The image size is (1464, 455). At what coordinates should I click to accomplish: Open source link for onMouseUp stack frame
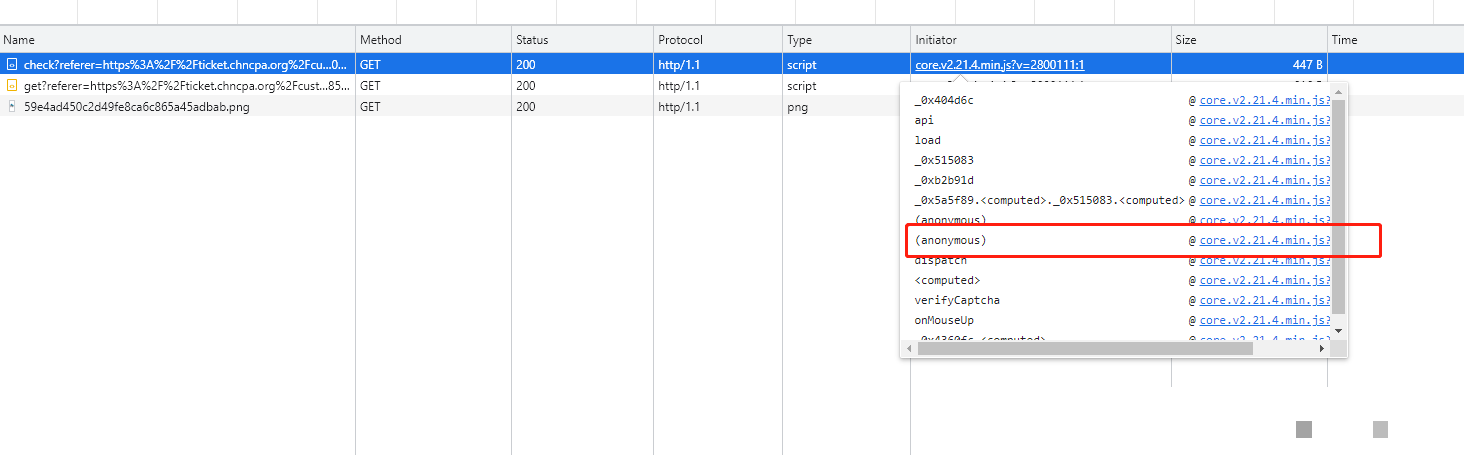(x=1264, y=320)
